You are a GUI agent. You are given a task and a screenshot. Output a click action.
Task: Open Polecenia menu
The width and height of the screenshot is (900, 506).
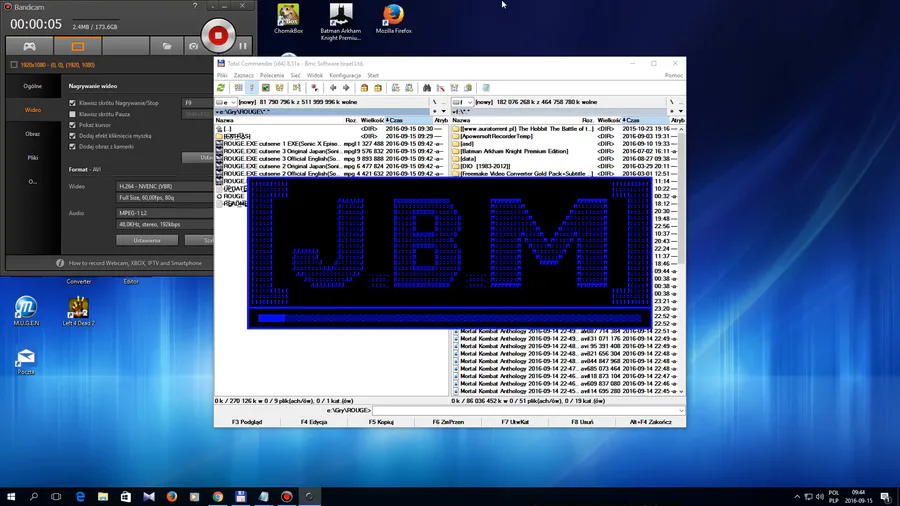tap(271, 75)
